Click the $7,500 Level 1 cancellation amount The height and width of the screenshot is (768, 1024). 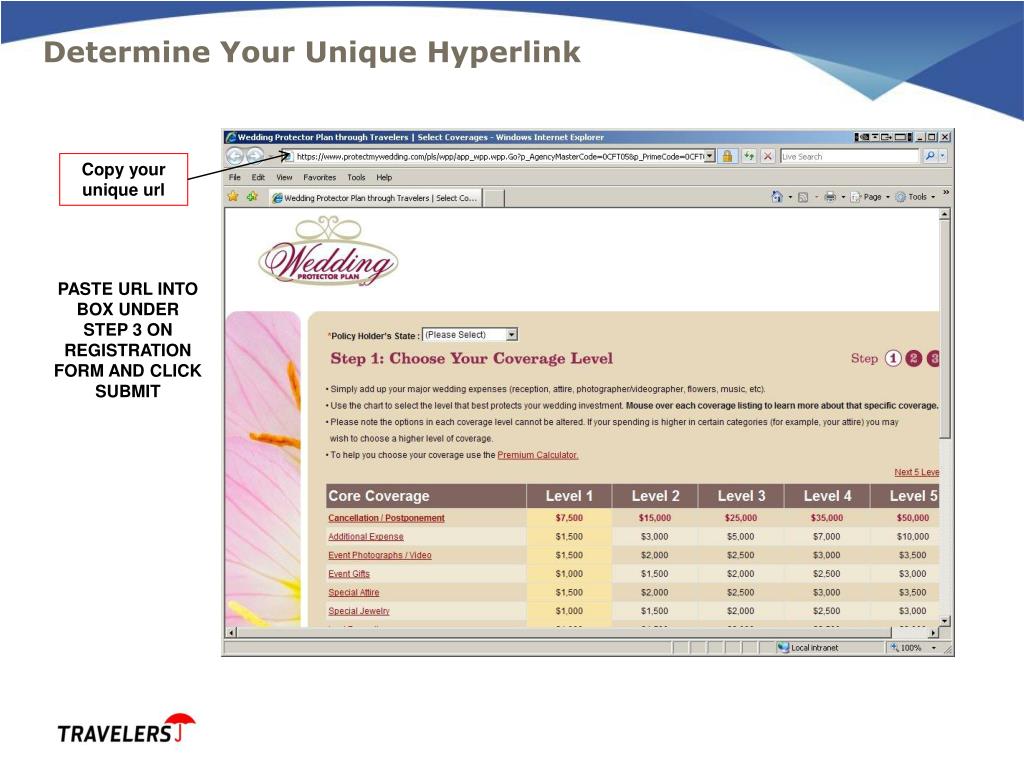[569, 518]
